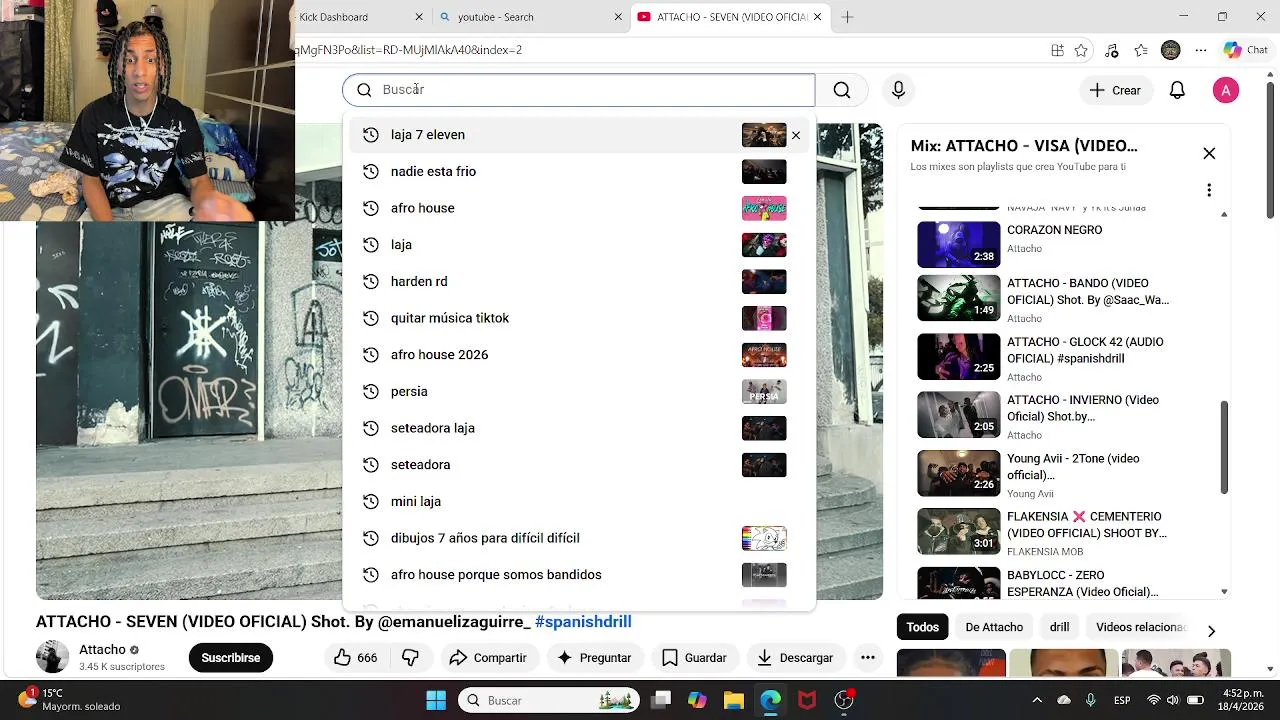
Task: Select 'Videos relacionados' chip
Action: pos(1140,627)
